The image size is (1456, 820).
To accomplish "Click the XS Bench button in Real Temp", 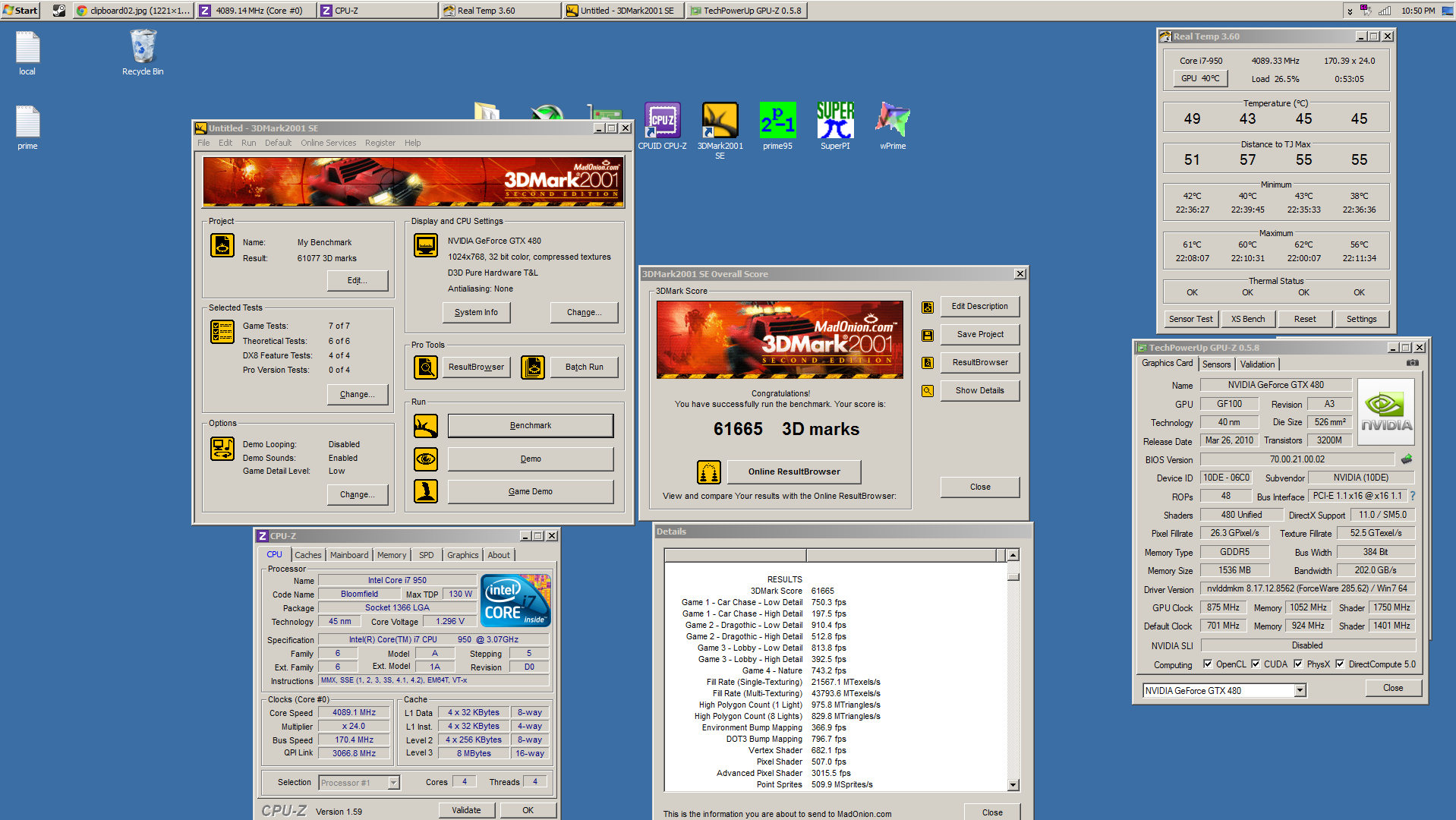I will pos(1248,319).
